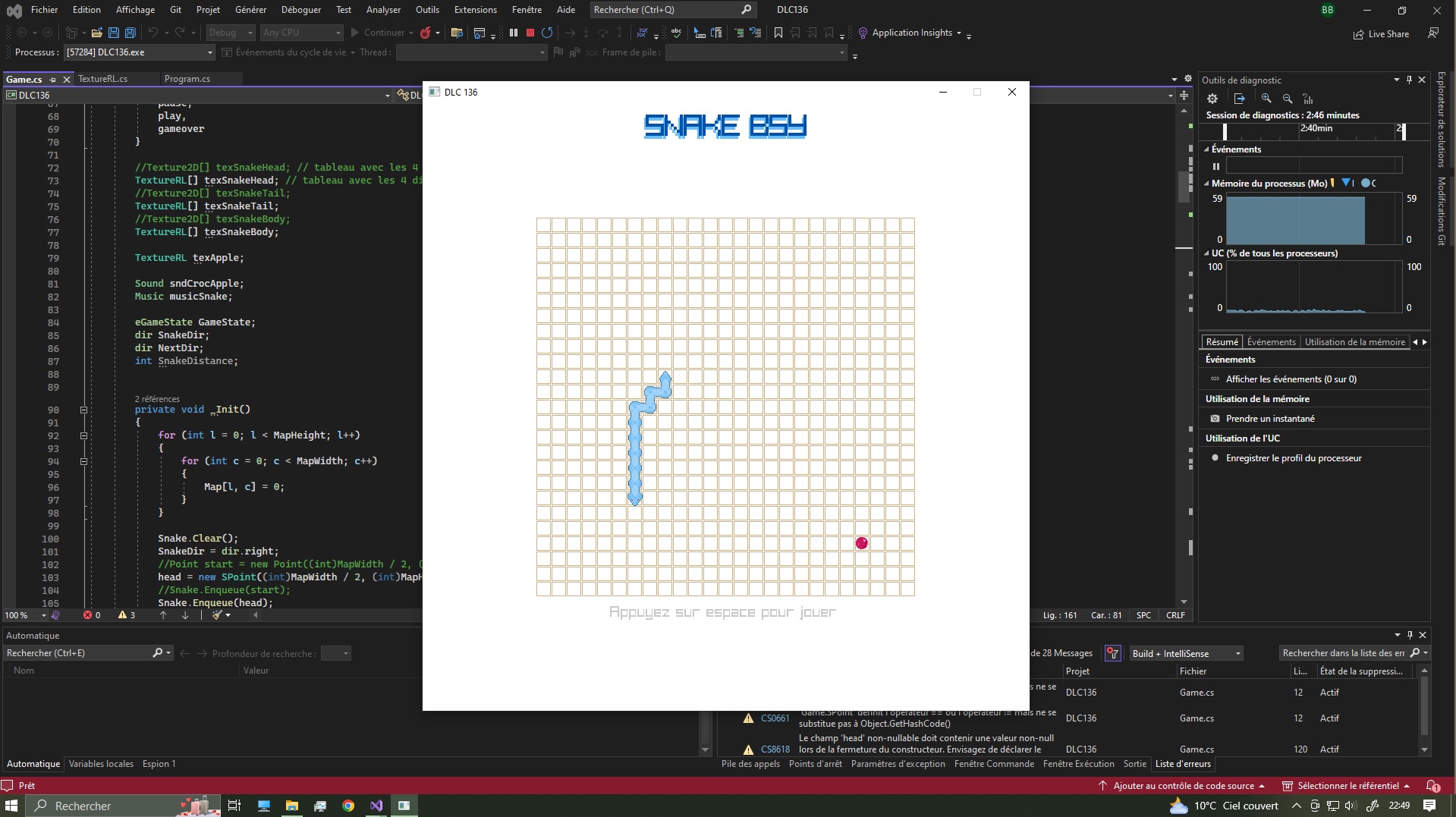This screenshot has width=1456, height=817.
Task: Click the send feedback icon top right
Action: pos(1433,33)
